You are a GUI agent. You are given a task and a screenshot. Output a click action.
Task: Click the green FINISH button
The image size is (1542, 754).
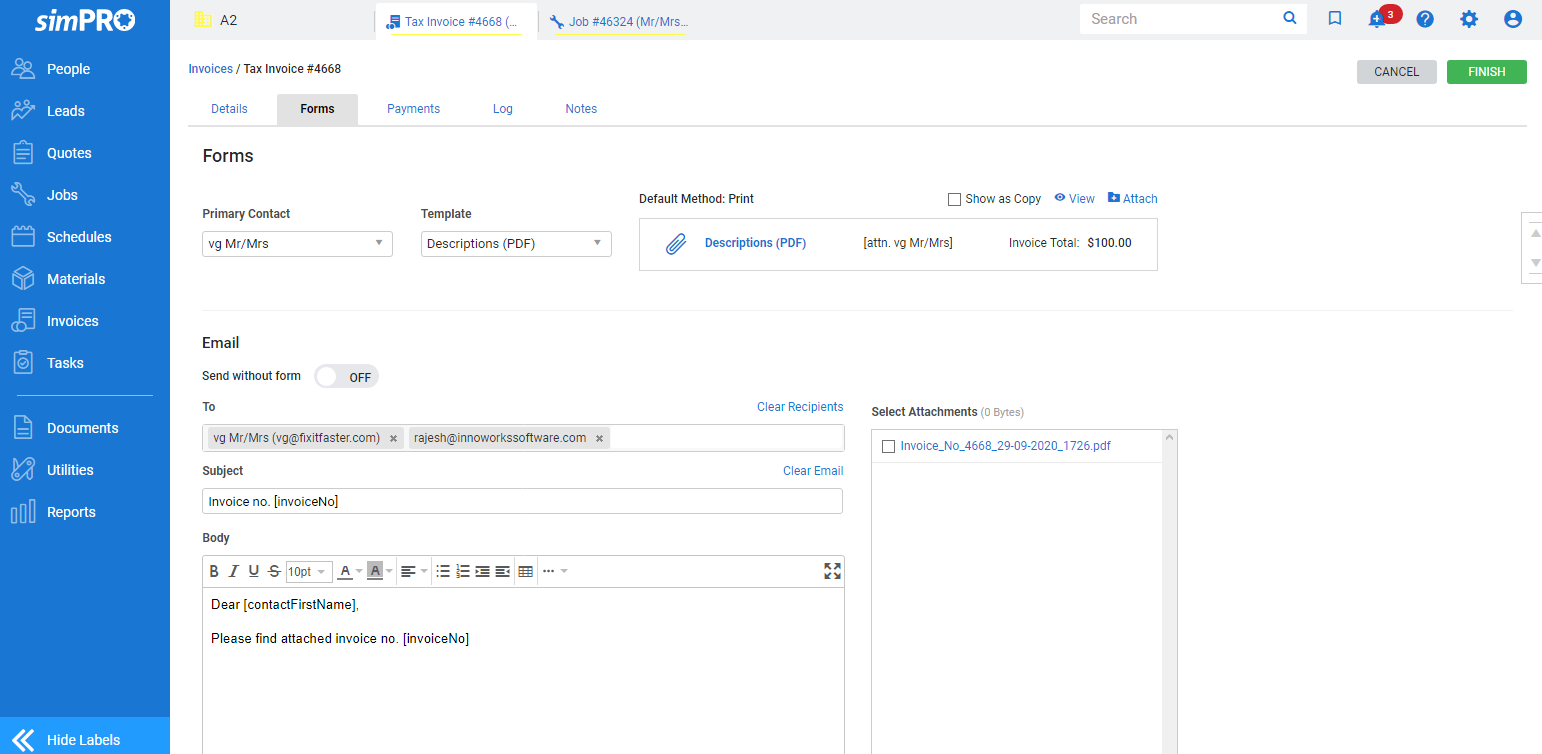click(x=1486, y=72)
